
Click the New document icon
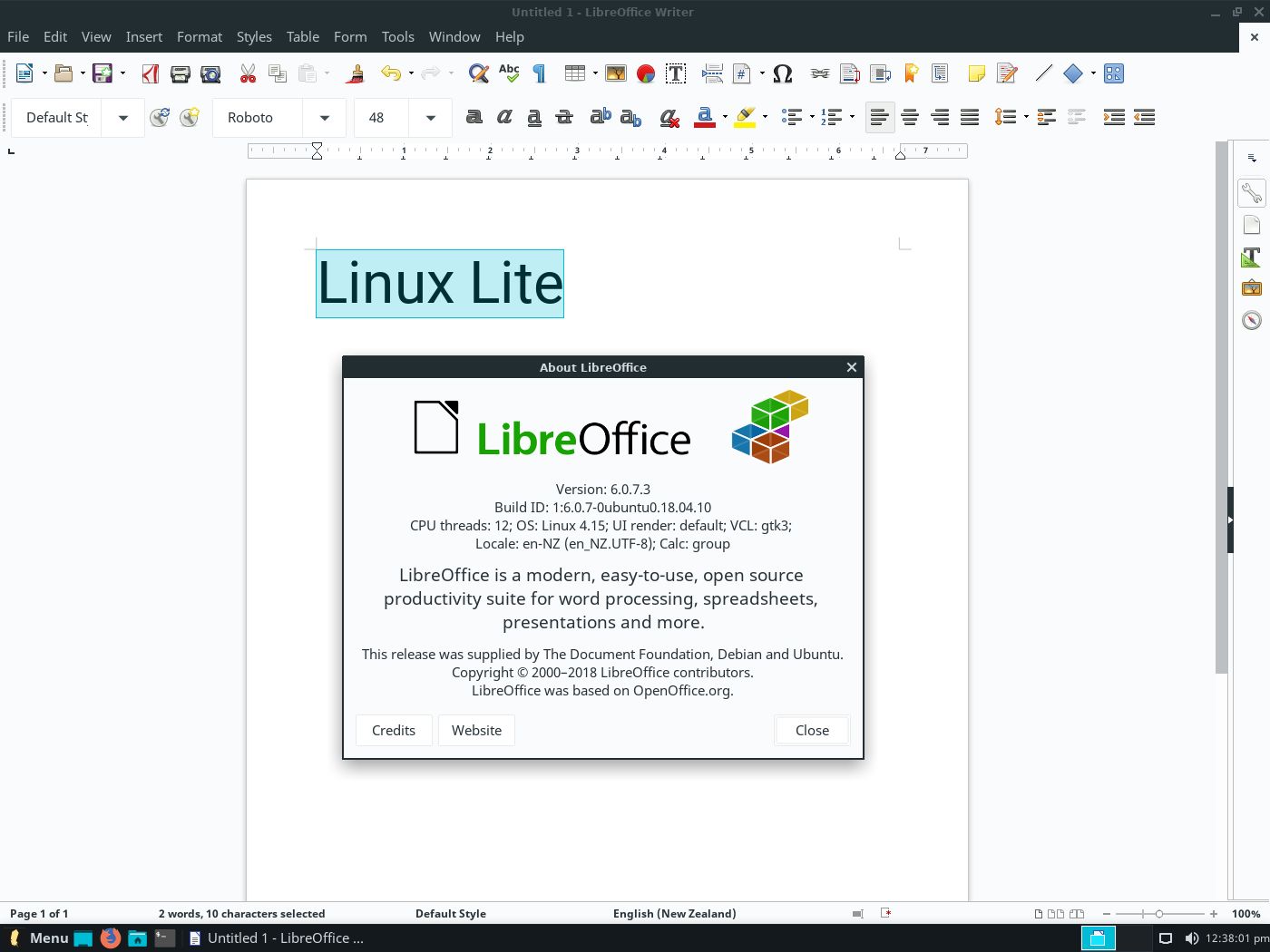[x=24, y=73]
